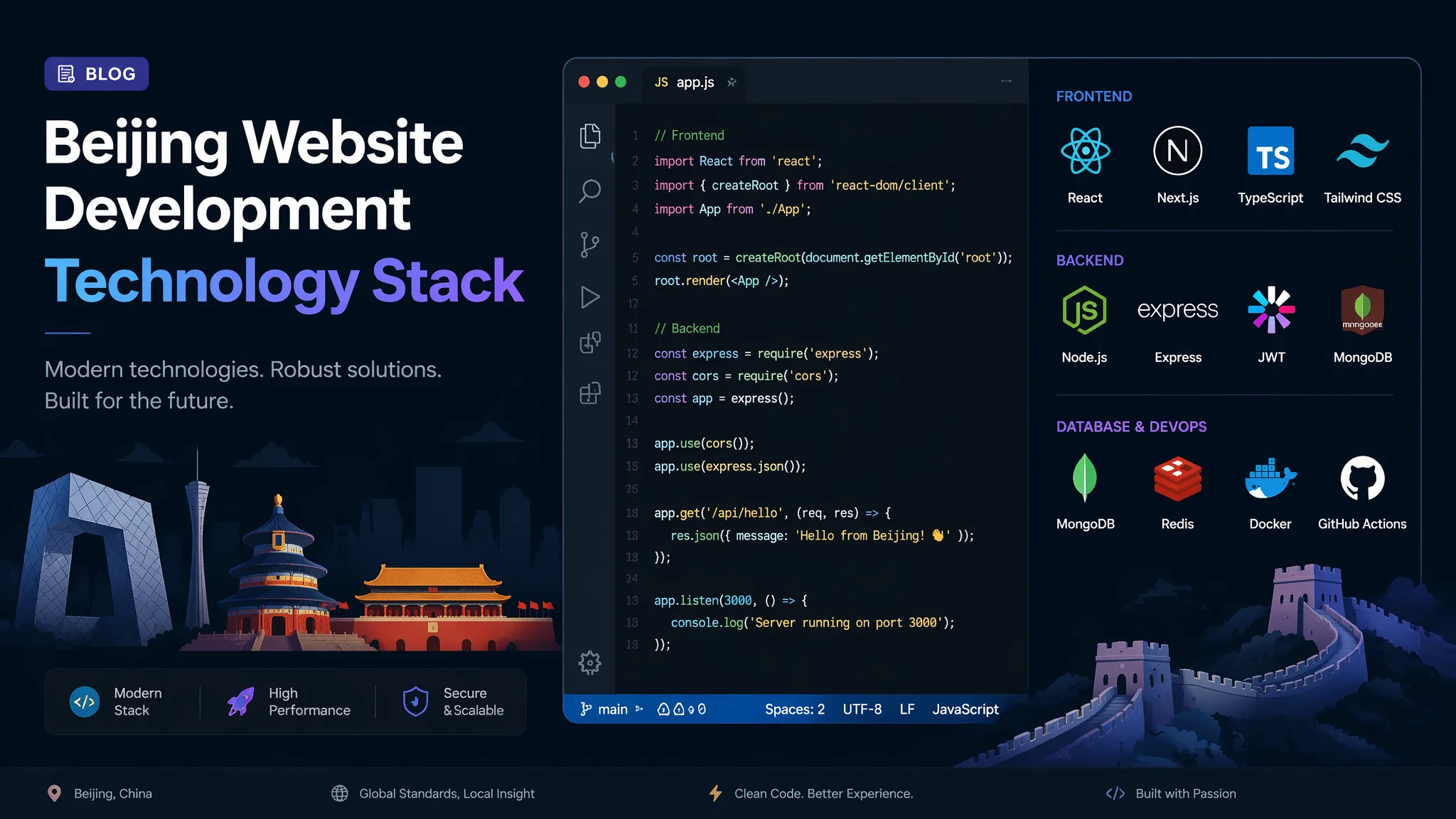Click the Node.js hexagon logo
This screenshot has width=1456, height=819.
[x=1084, y=310]
